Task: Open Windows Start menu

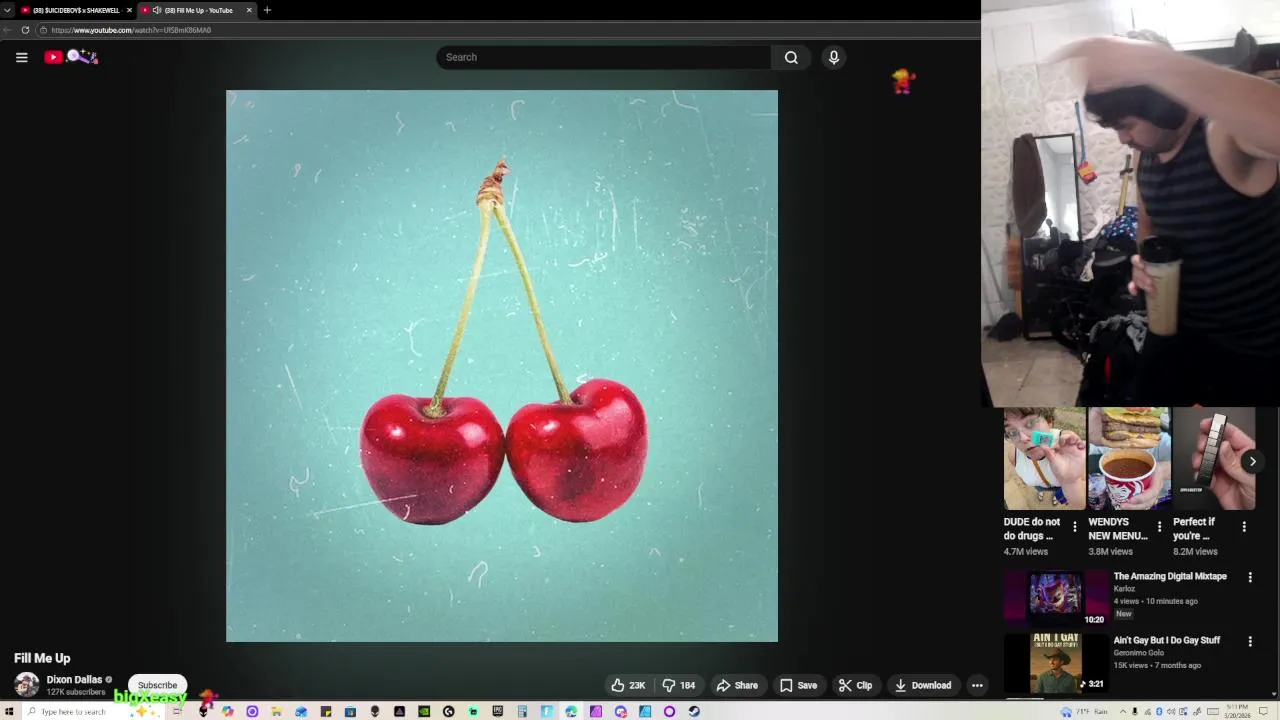Action: (9, 711)
